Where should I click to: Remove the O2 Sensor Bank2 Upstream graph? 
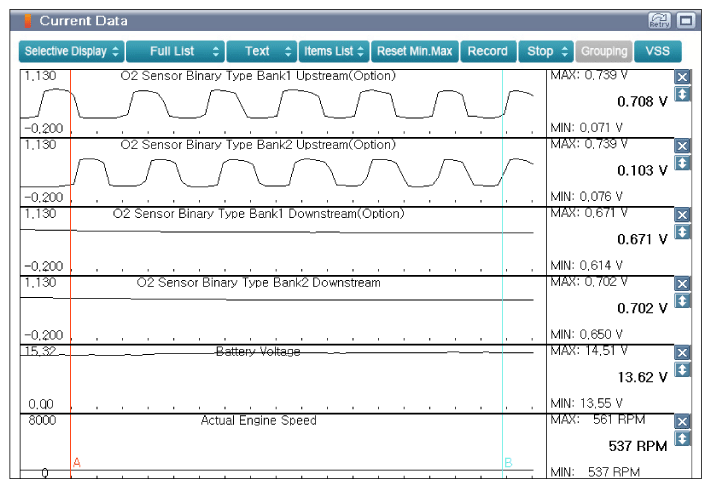pyautogui.click(x=682, y=146)
